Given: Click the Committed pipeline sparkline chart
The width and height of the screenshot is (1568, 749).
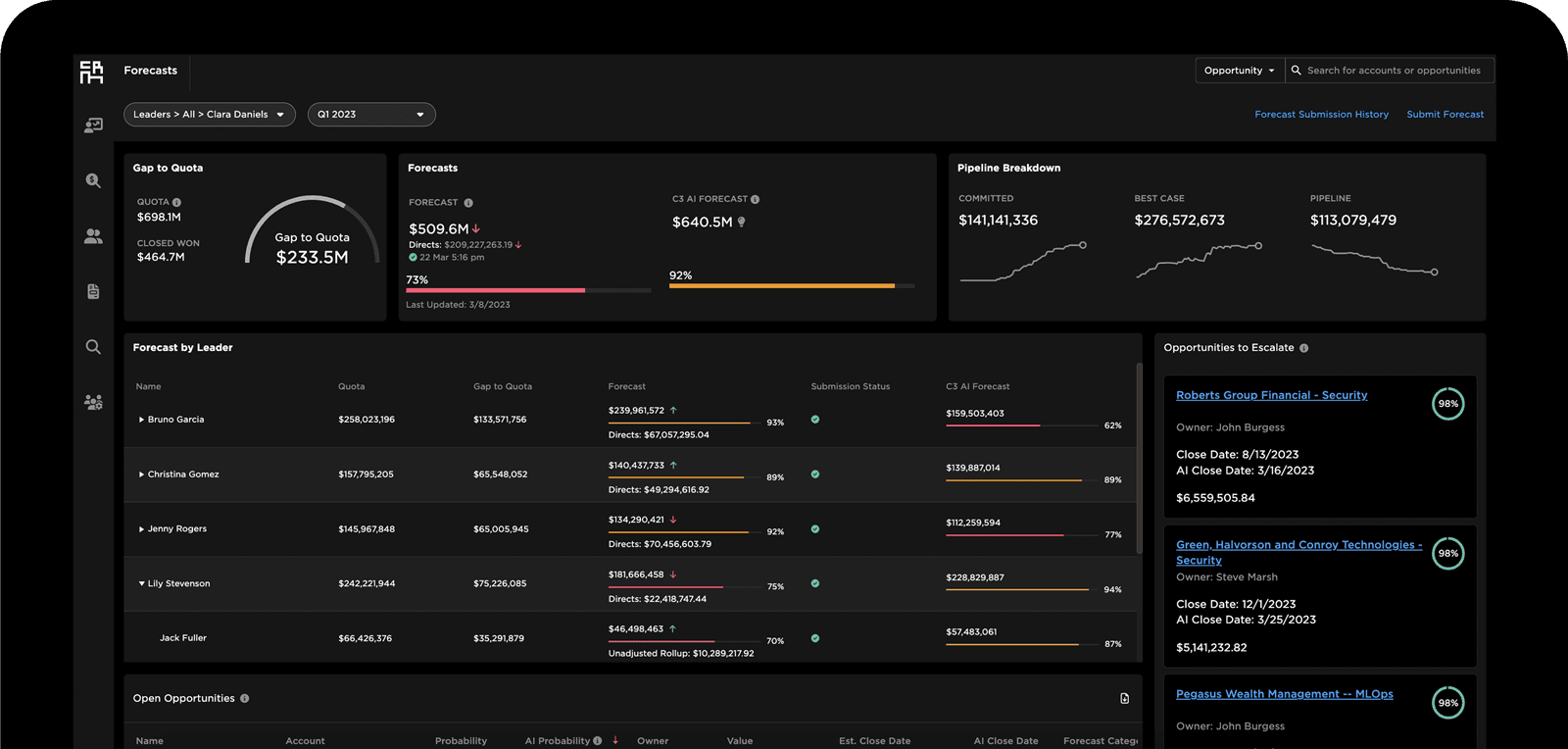Looking at the screenshot, I should click(1022, 262).
